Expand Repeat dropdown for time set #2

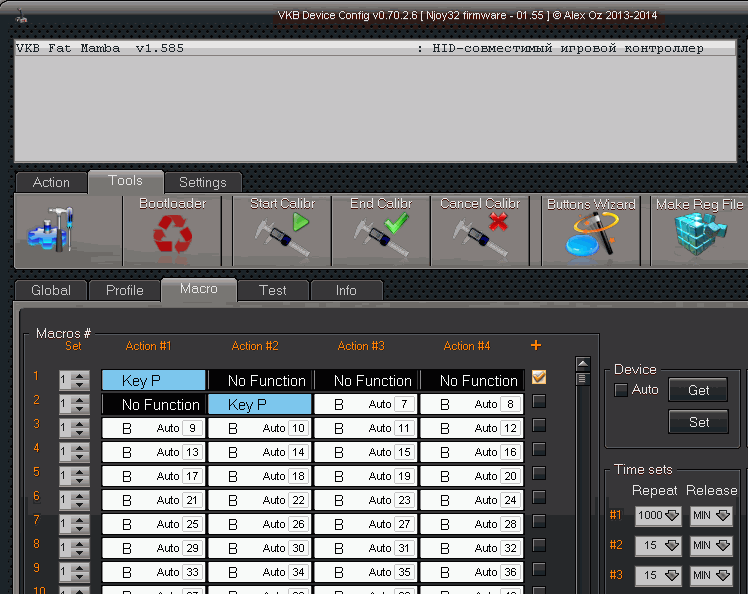tap(658, 545)
